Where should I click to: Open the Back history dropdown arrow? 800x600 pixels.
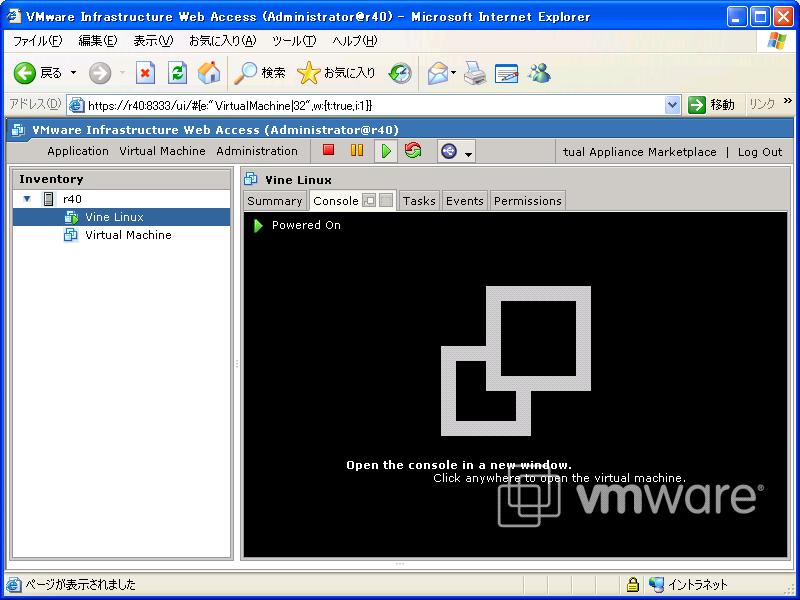pos(73,73)
